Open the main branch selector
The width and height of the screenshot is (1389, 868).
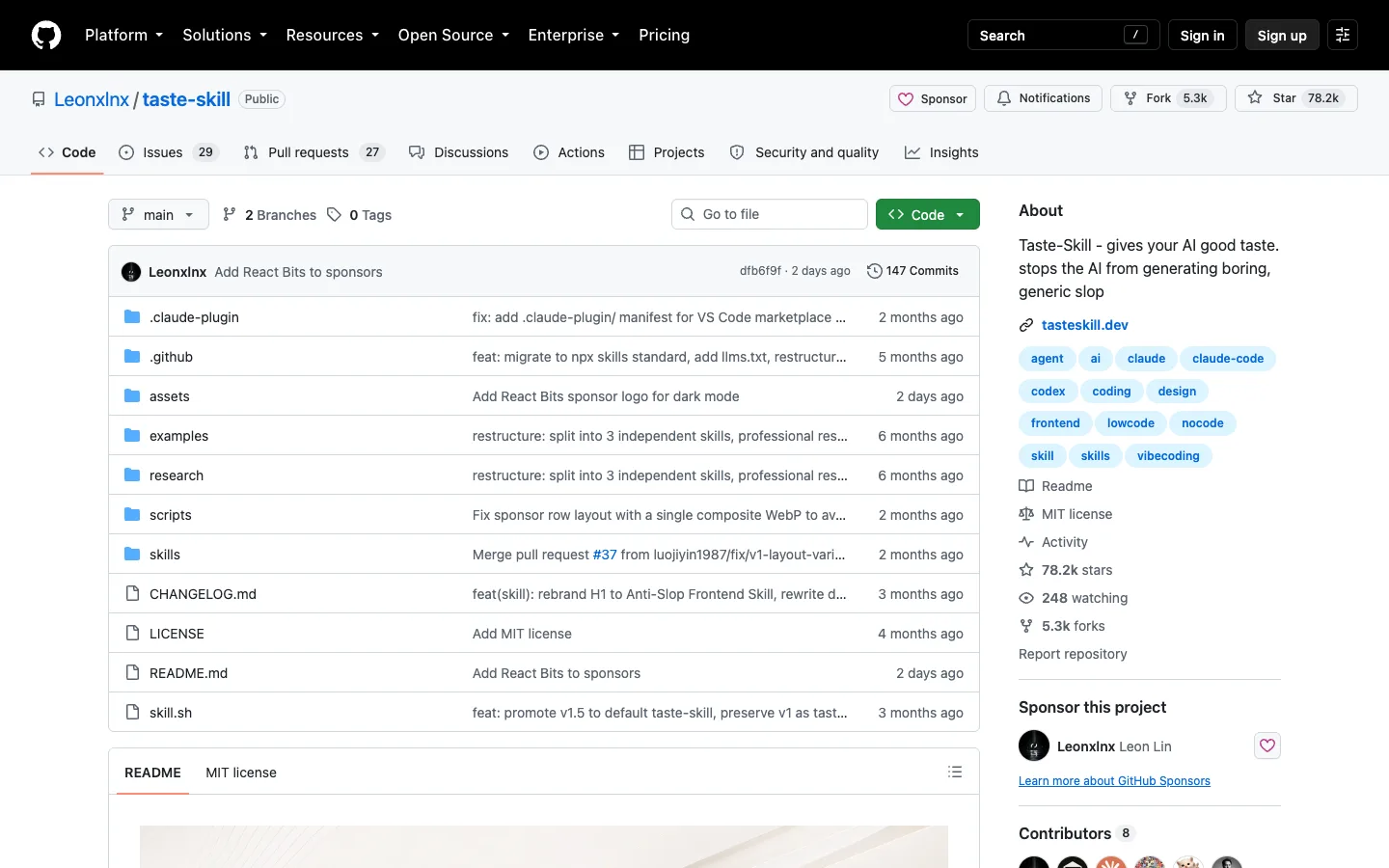(158, 214)
